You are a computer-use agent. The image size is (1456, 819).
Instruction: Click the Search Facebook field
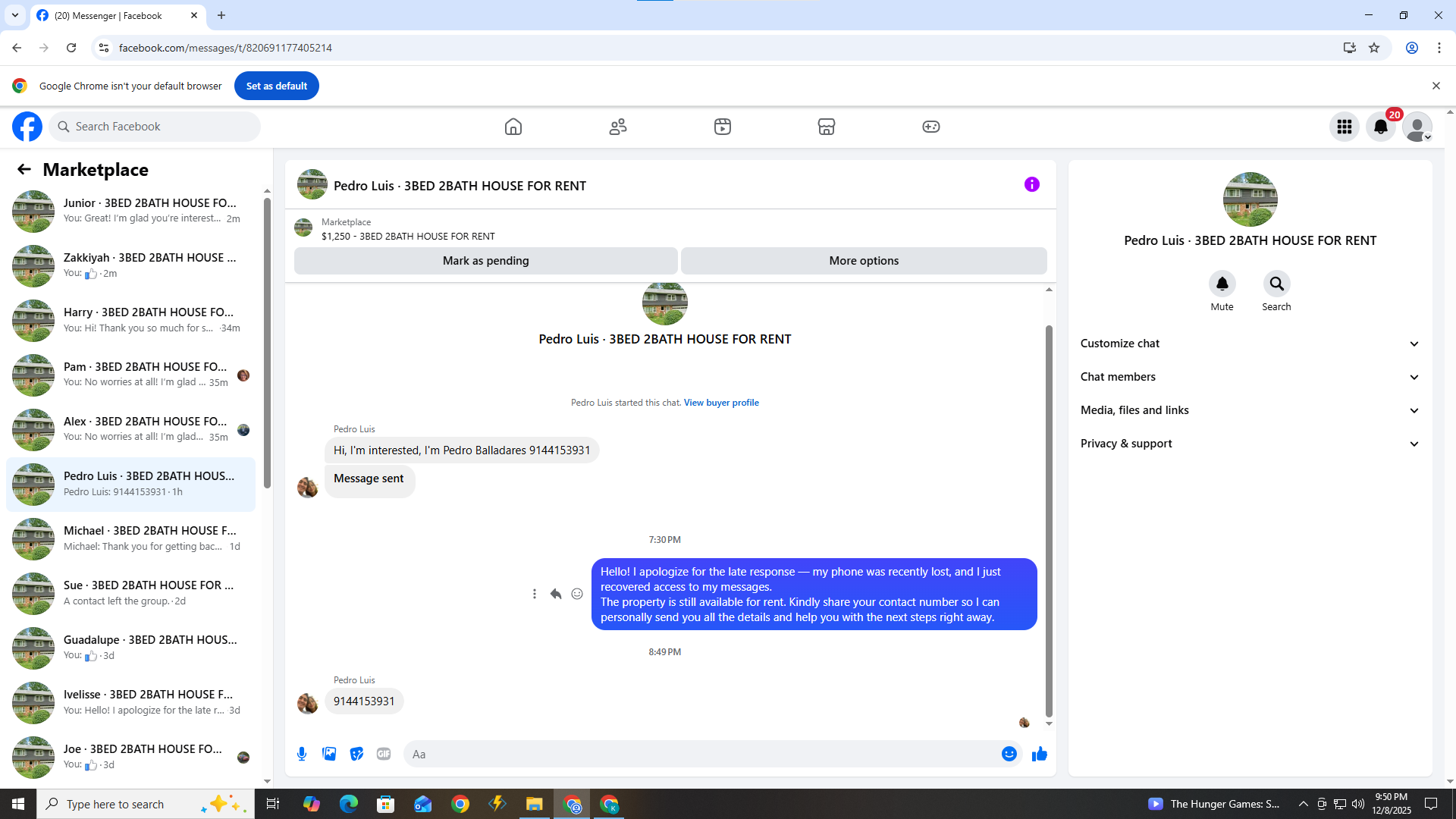pos(155,127)
